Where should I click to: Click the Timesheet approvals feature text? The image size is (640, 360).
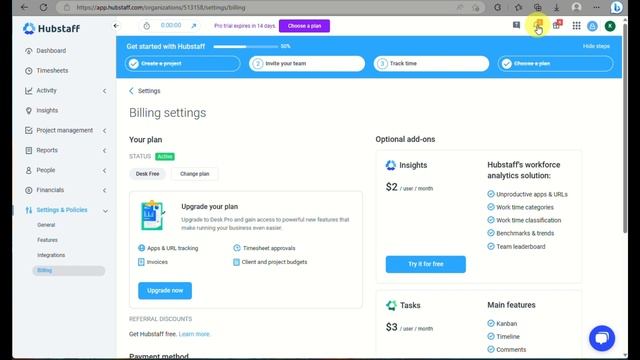269,248
